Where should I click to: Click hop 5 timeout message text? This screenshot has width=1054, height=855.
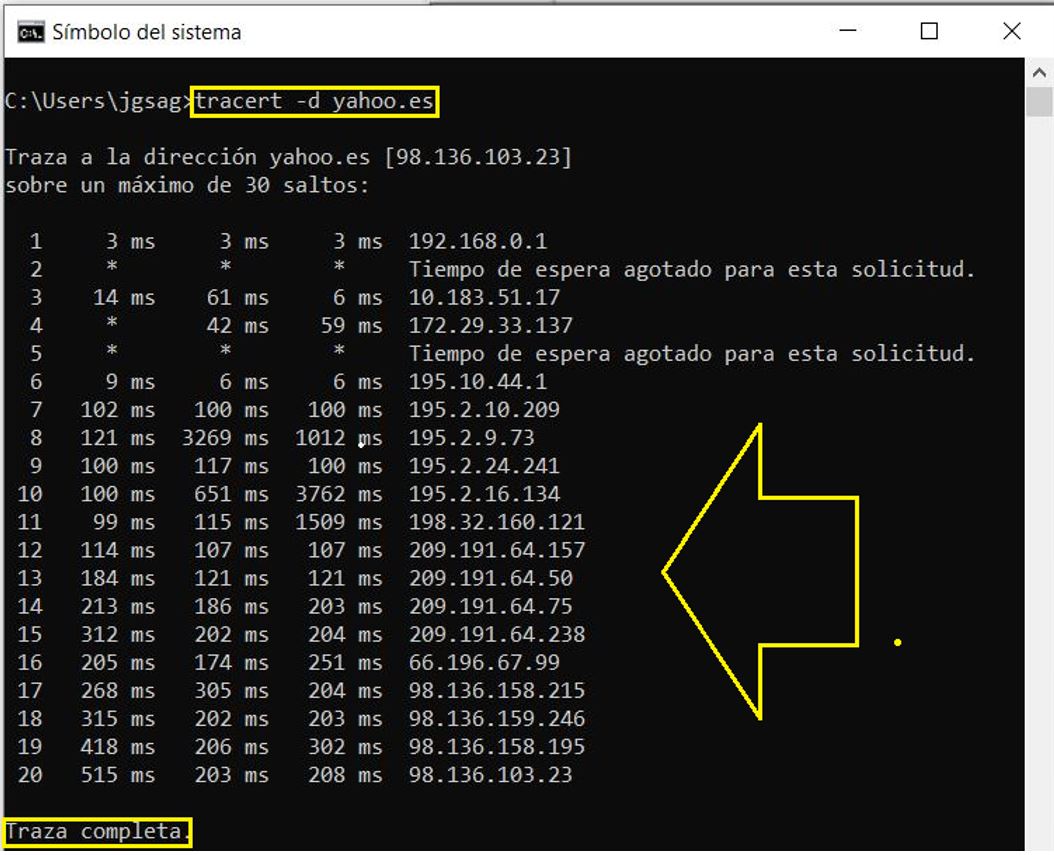click(692, 354)
